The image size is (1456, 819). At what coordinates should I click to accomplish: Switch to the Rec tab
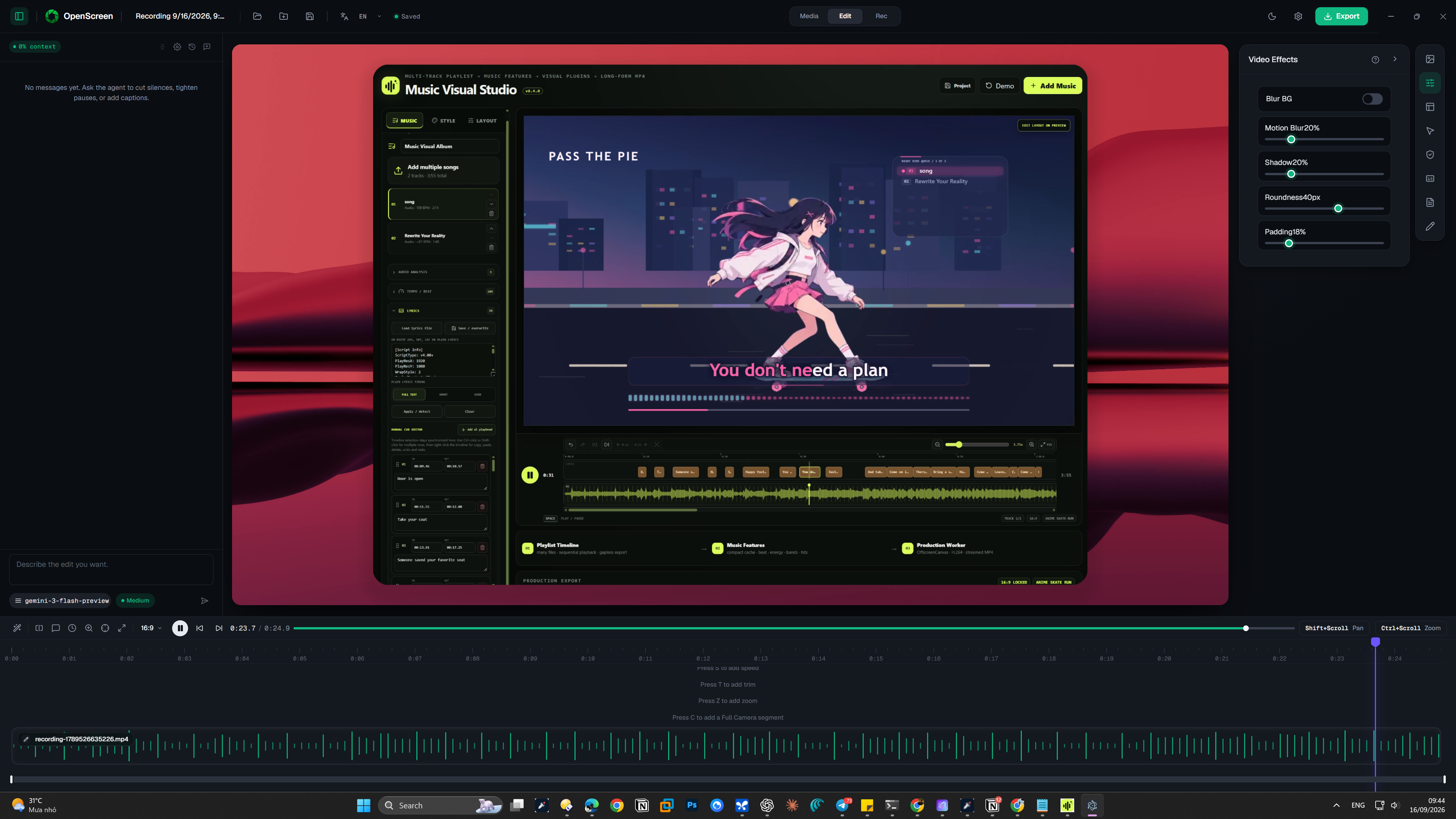(x=881, y=16)
